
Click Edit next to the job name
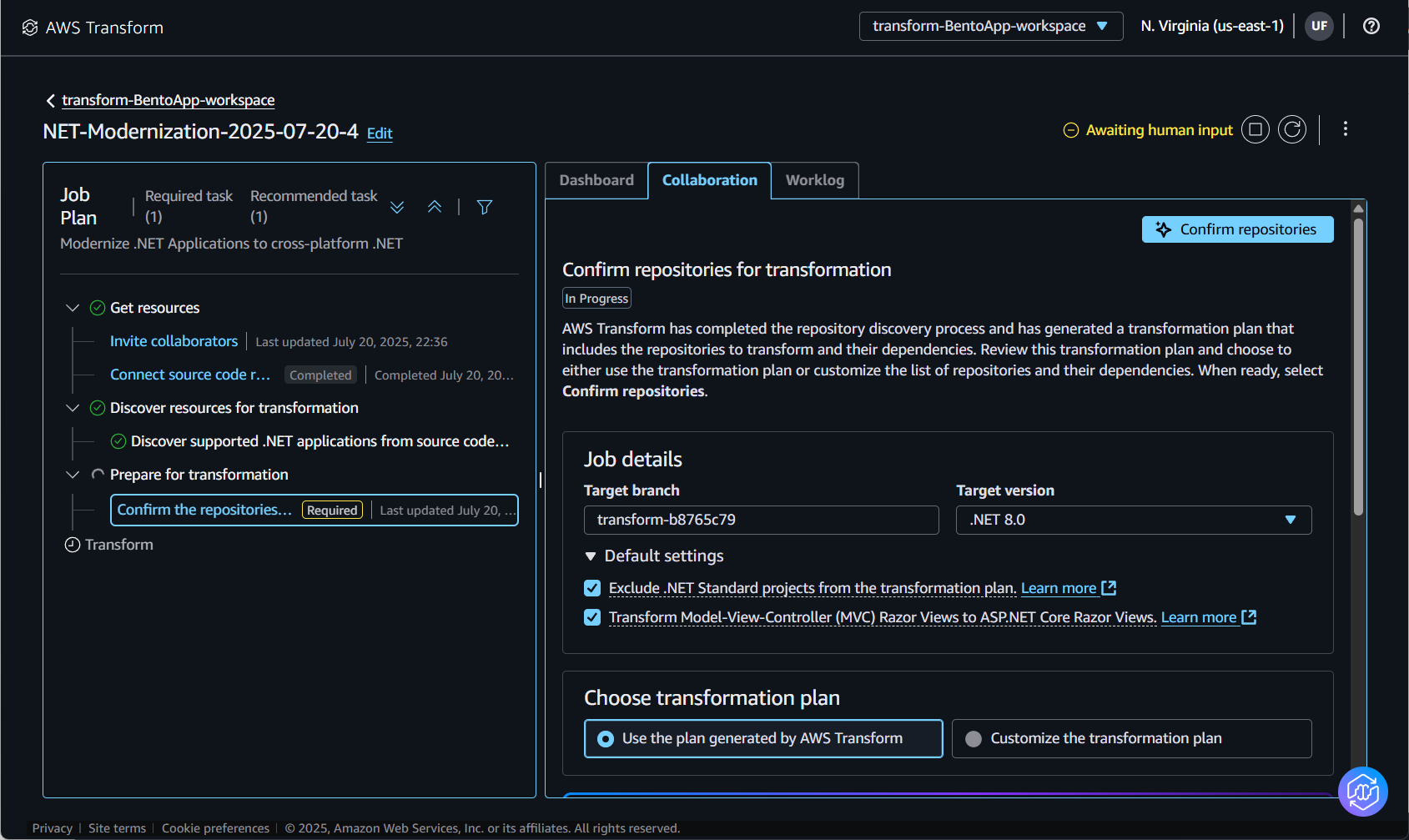point(380,133)
